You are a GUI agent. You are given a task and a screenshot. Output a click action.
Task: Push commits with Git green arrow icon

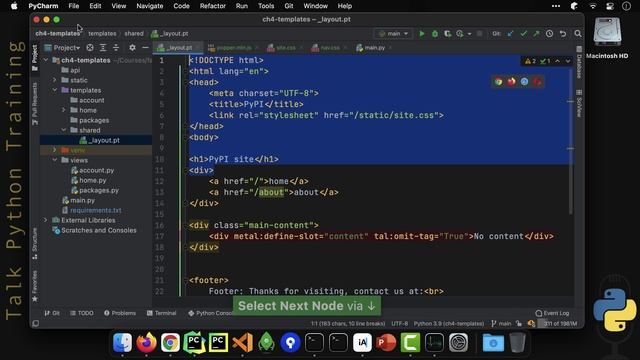click(x=536, y=33)
